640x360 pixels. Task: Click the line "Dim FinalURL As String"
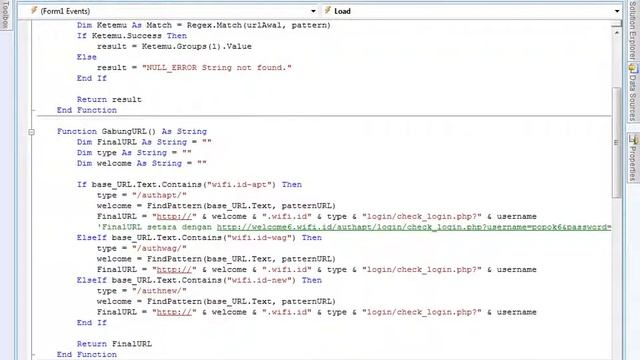[x=144, y=142]
